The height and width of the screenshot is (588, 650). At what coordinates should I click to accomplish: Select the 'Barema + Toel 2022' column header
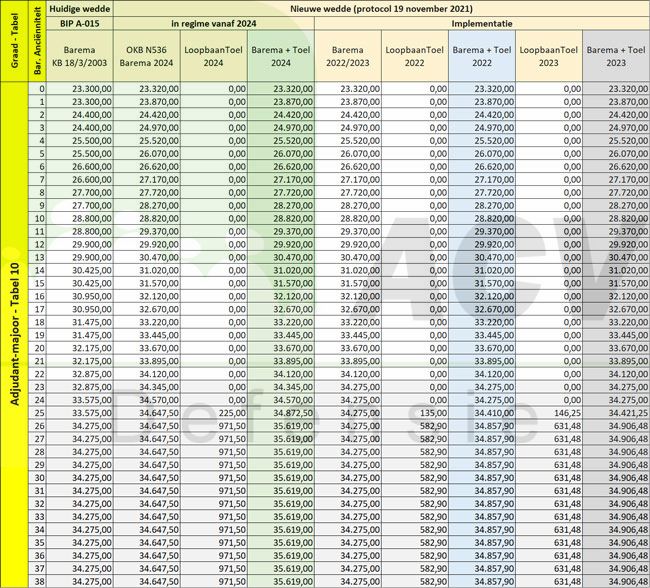point(482,56)
